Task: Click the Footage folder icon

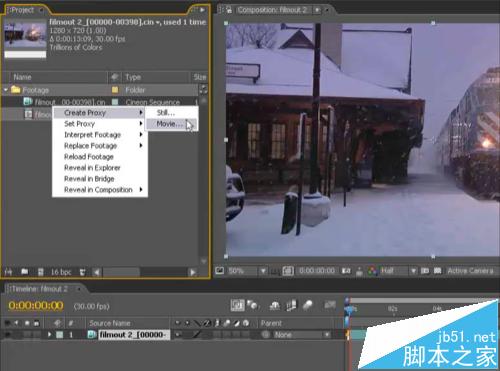Action: coord(16,90)
